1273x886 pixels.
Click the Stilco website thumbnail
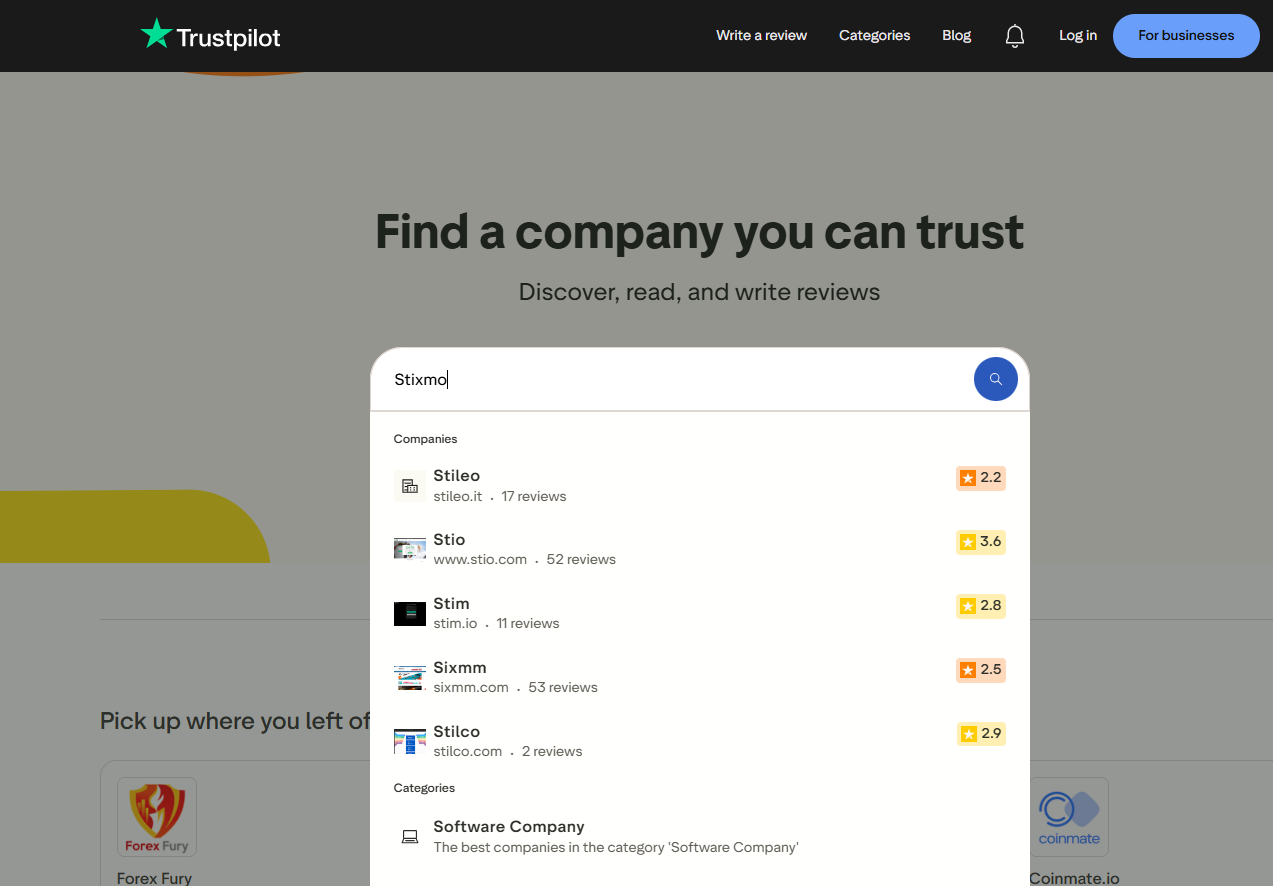point(410,741)
